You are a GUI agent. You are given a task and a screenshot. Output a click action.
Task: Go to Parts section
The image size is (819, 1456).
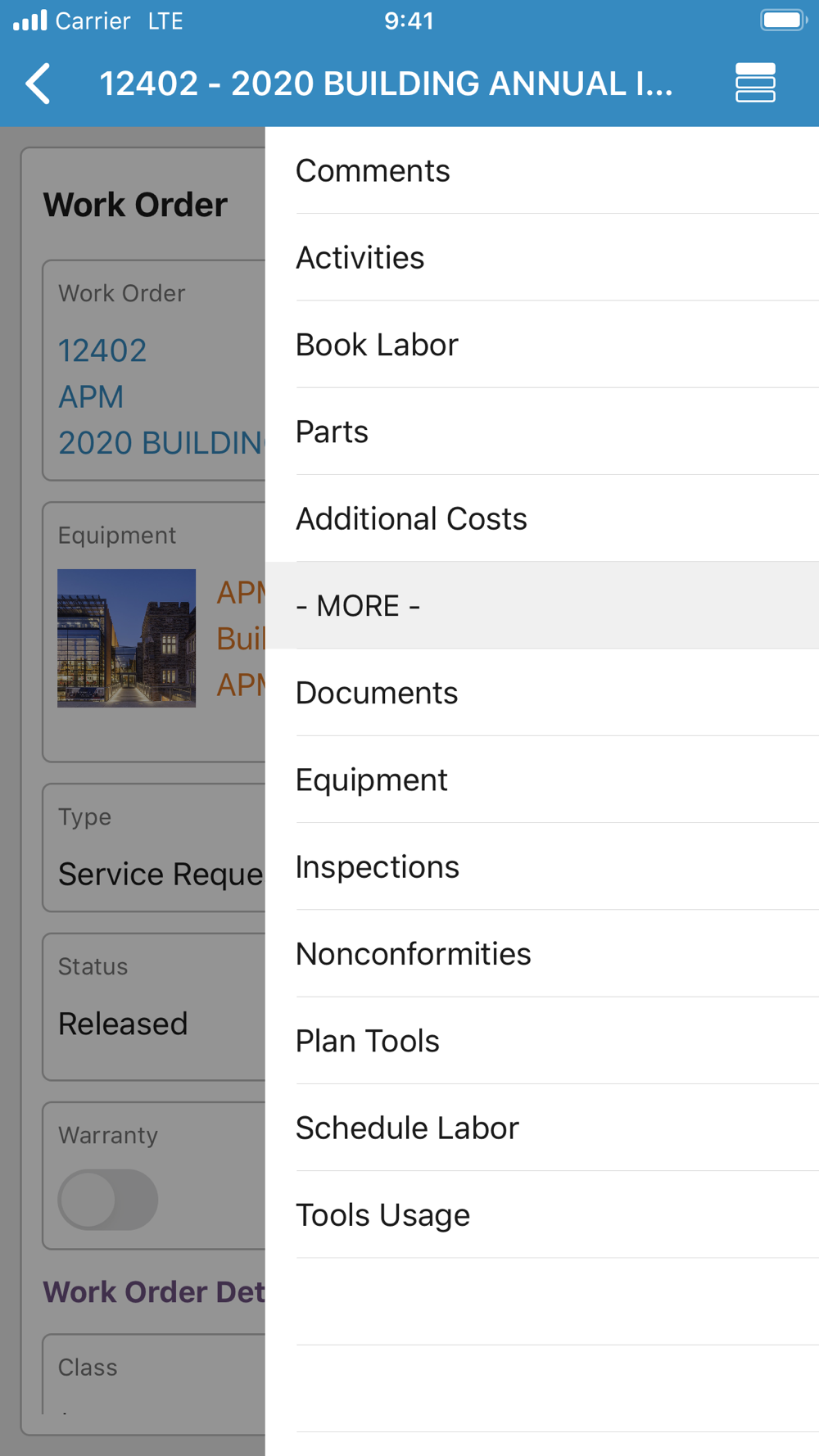click(x=542, y=432)
